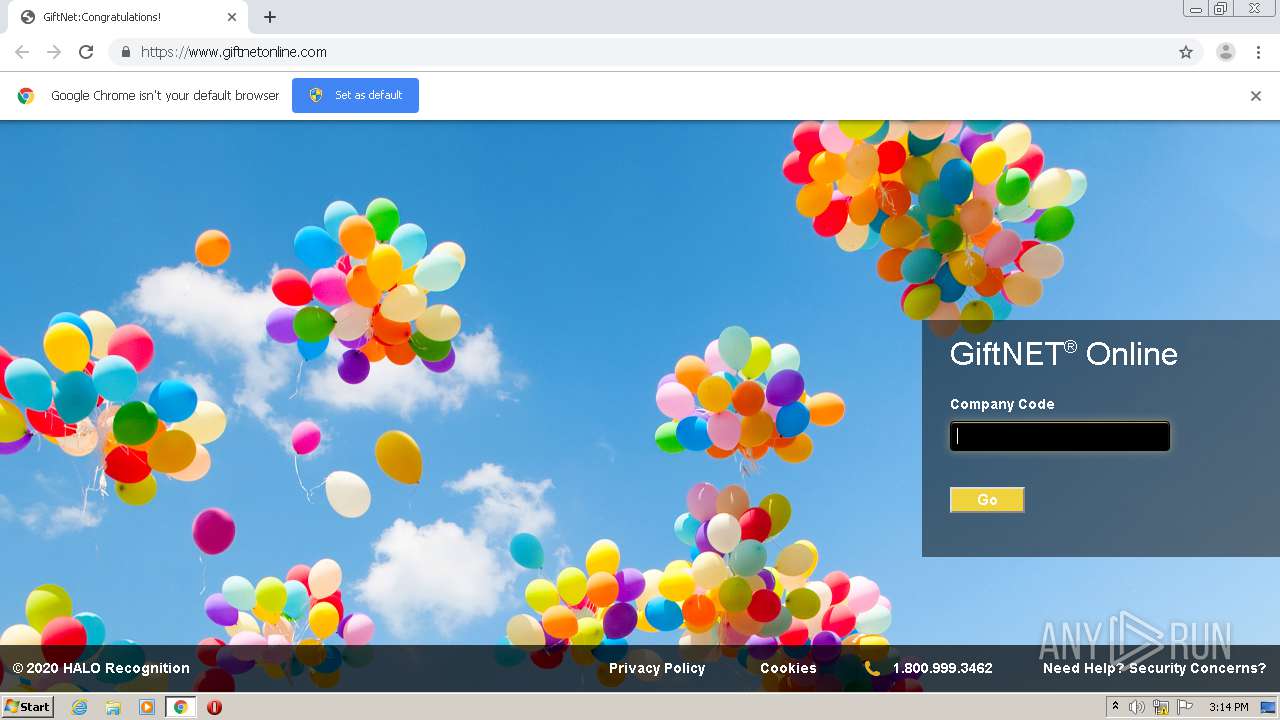
Task: Click the browser back arrow
Action: point(22,52)
